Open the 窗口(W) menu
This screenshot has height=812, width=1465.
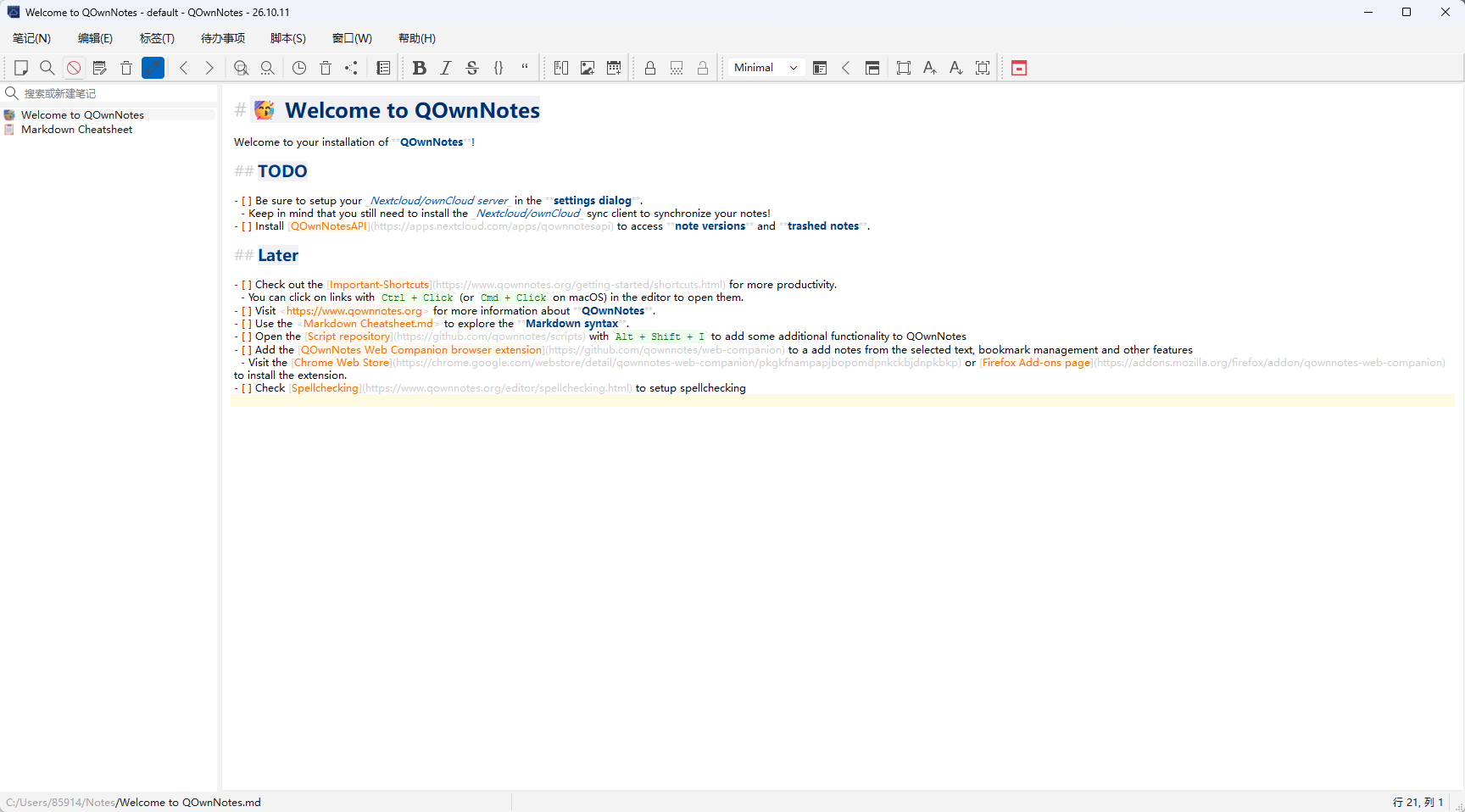pos(352,38)
